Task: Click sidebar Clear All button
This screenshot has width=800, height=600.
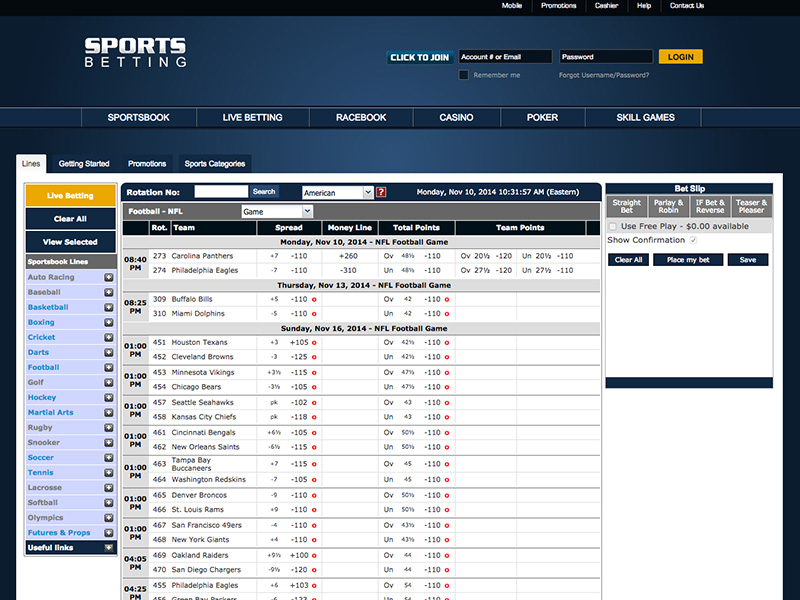Action: pos(70,219)
